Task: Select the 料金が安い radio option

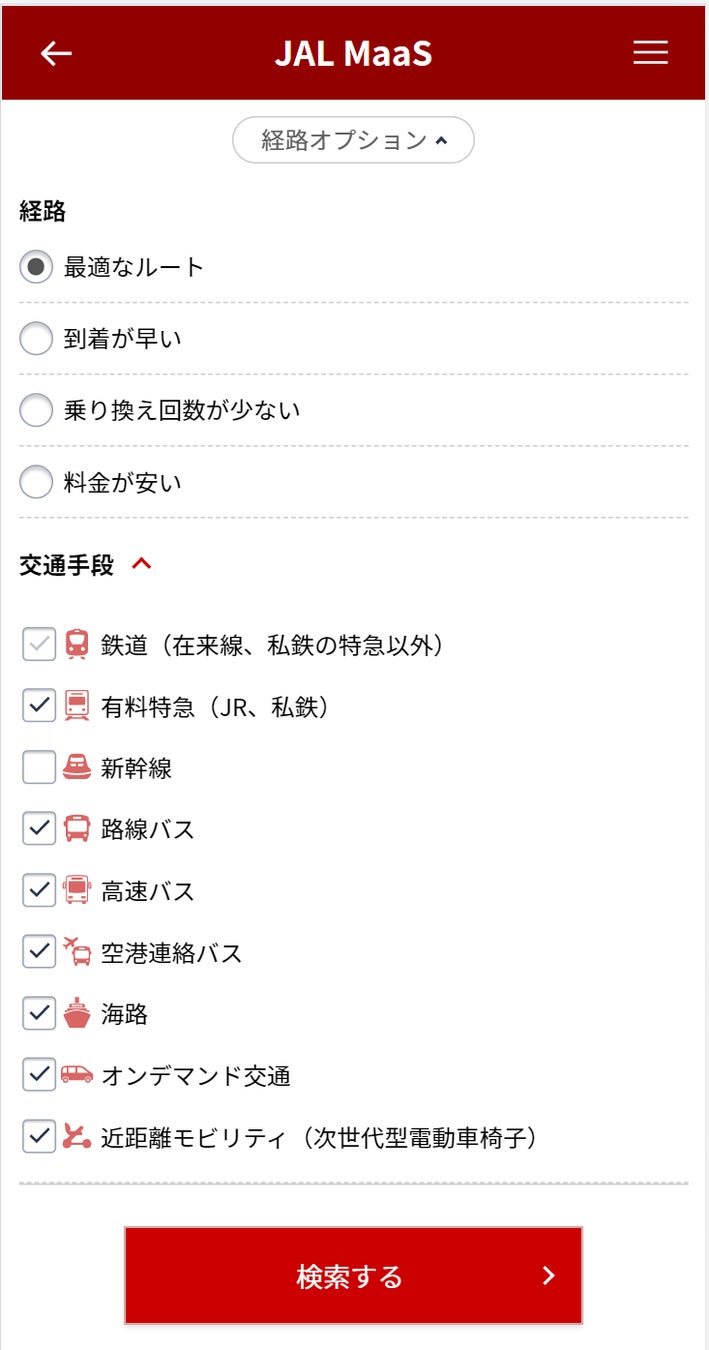Action: point(36,483)
